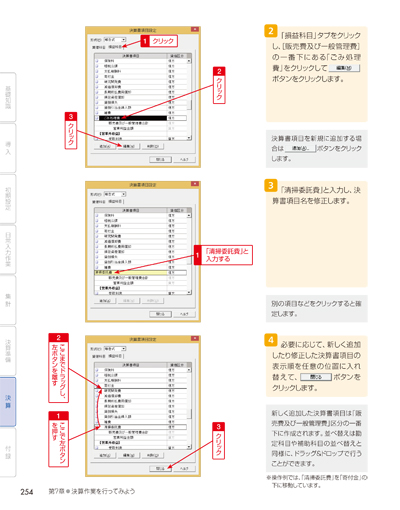Select the black highlighted ごみ処理費 row
The height and width of the screenshot is (510, 400).
(x=133, y=118)
